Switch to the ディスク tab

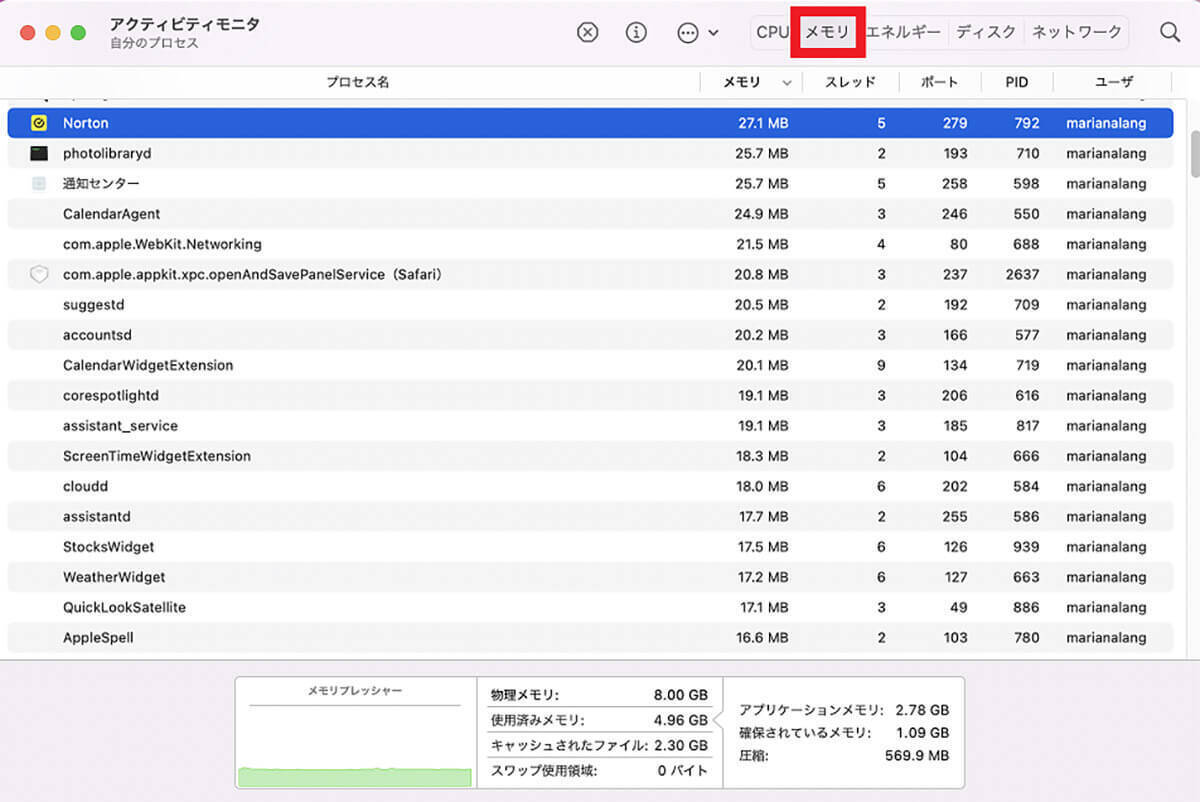point(986,32)
